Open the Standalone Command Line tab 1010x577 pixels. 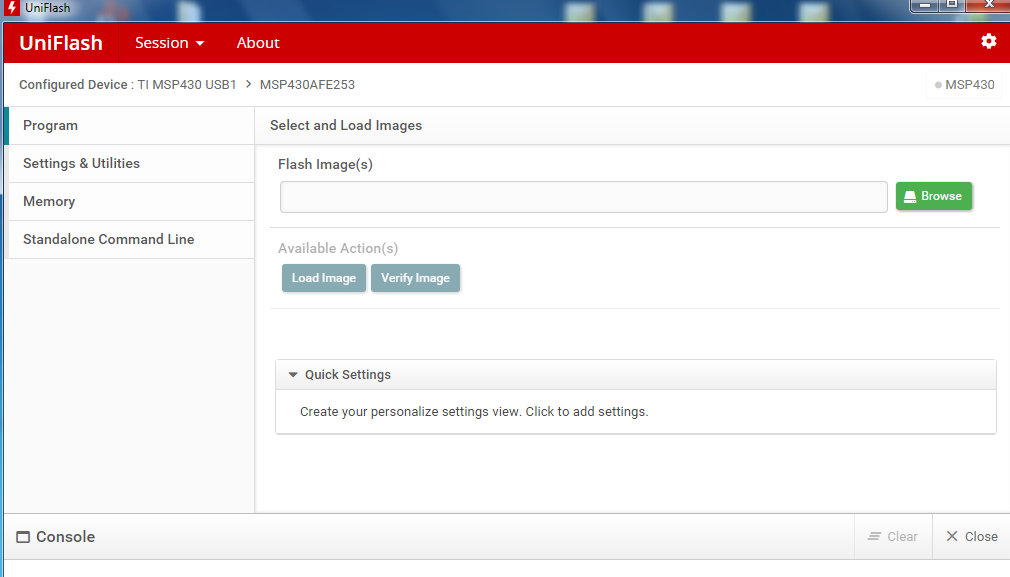[131, 240]
